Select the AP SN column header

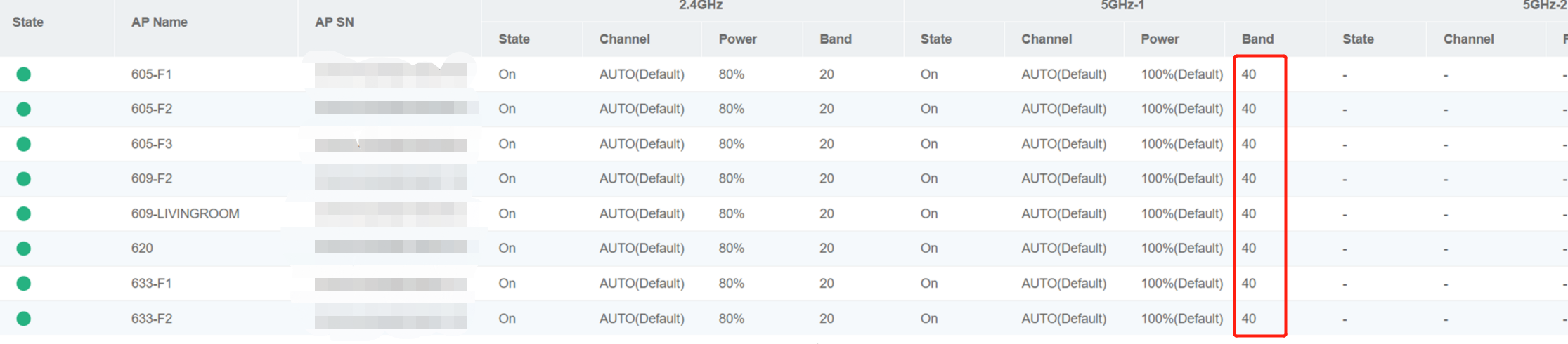(x=335, y=22)
